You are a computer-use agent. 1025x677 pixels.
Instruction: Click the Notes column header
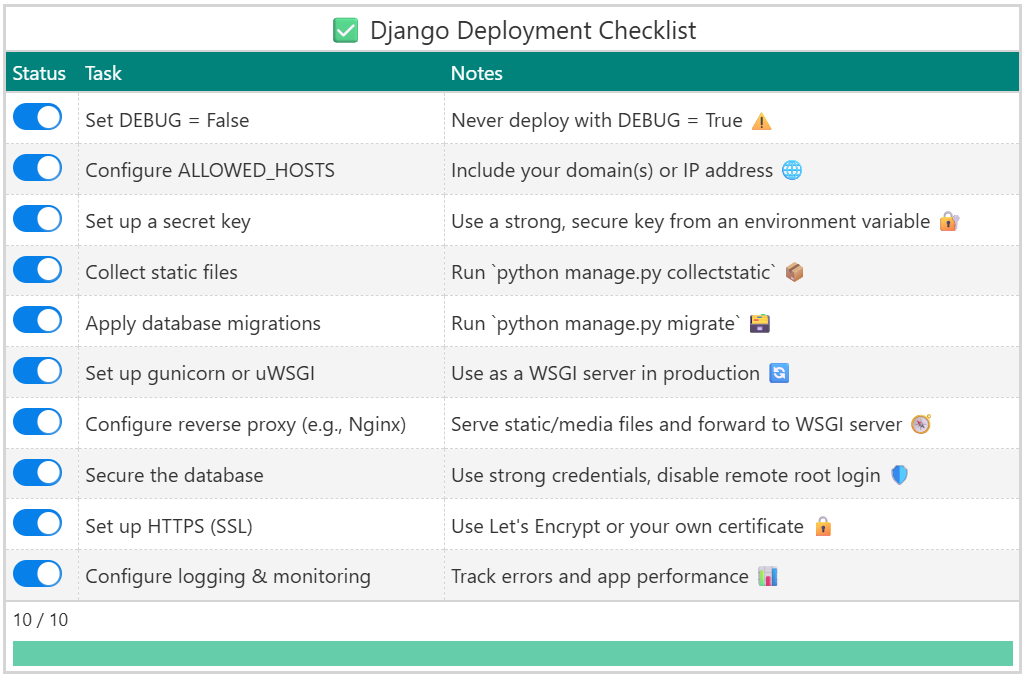(x=477, y=73)
